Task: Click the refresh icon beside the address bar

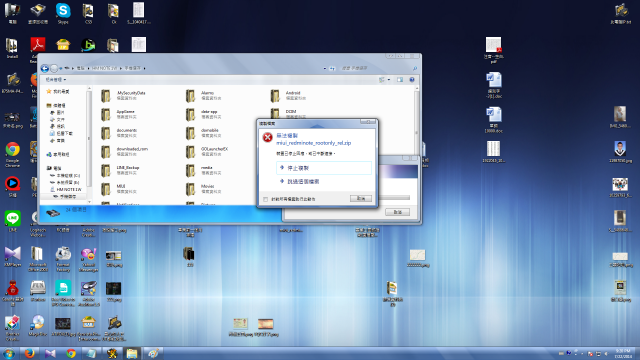Action: 332,68
